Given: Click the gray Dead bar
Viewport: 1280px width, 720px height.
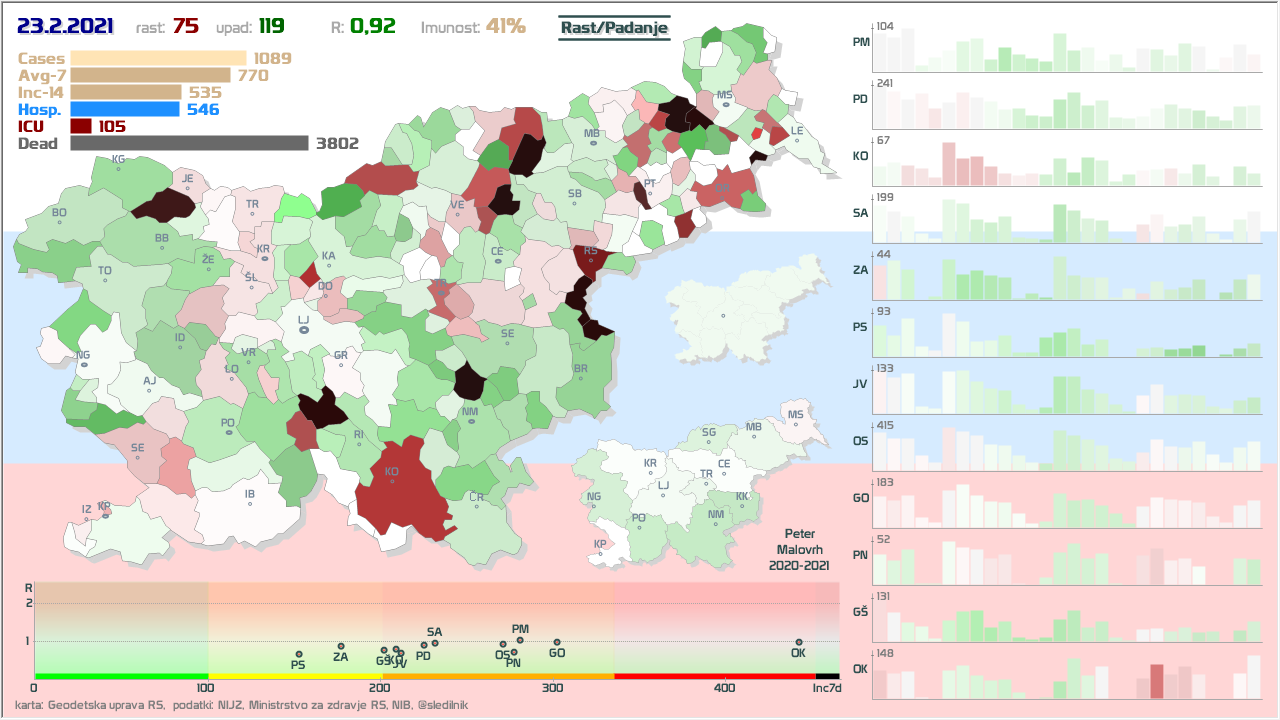Looking at the screenshot, I should [x=189, y=143].
